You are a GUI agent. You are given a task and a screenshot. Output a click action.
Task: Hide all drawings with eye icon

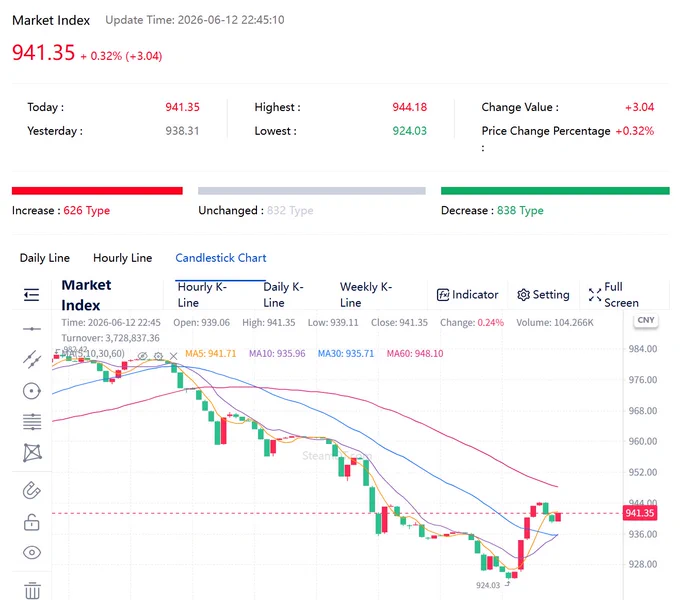click(x=32, y=553)
